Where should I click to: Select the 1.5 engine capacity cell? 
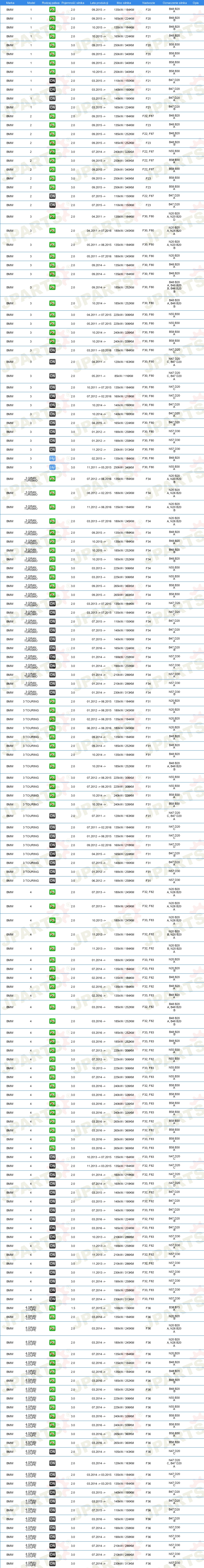73,1308
